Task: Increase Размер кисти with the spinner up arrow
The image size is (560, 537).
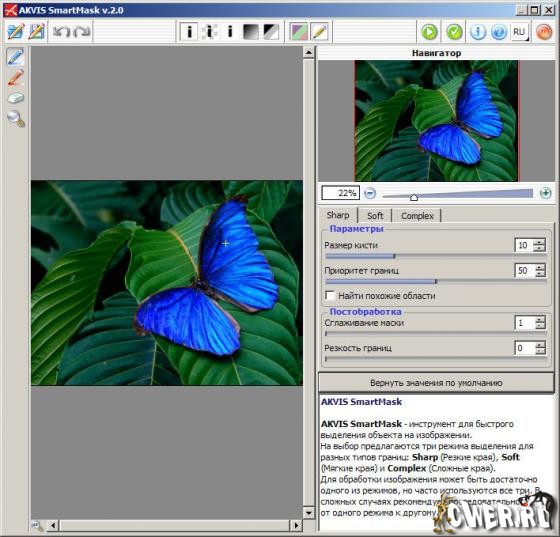Action: (540, 242)
